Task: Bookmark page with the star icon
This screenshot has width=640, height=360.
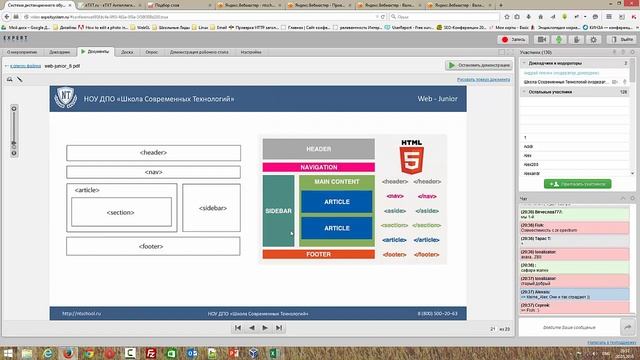Action: [x=507, y=17]
